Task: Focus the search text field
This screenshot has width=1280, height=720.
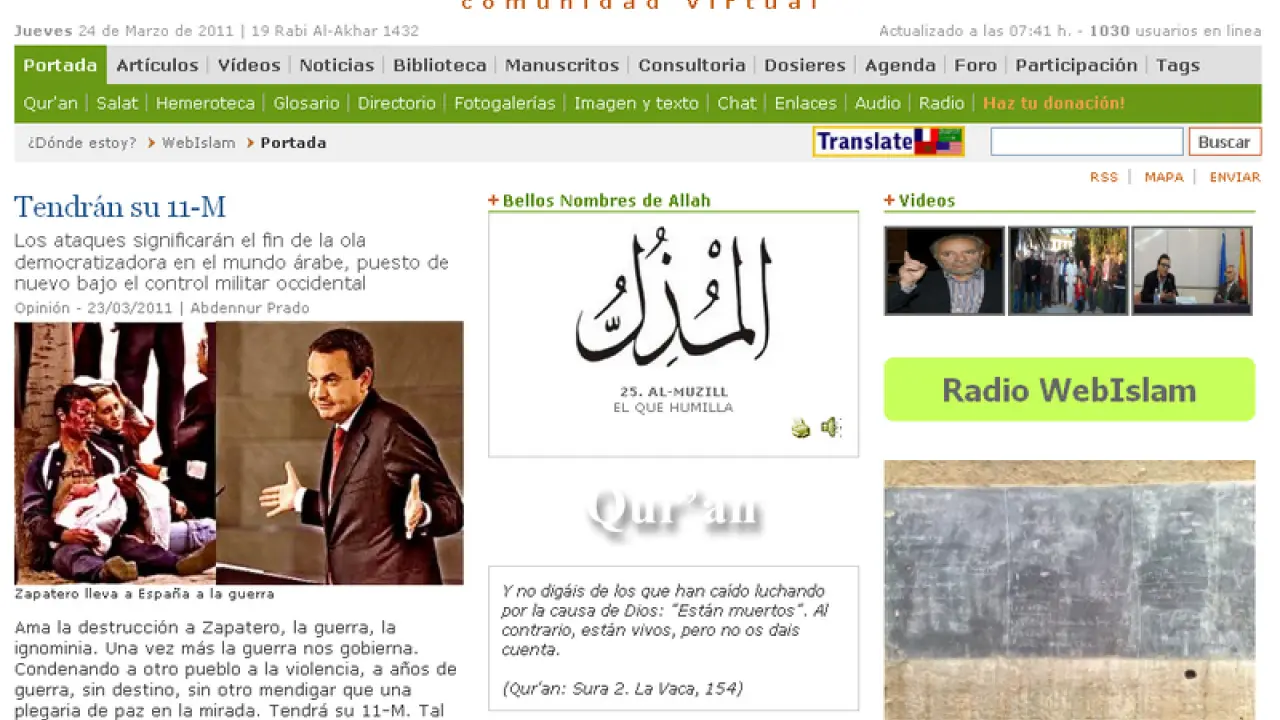Action: tap(1086, 142)
